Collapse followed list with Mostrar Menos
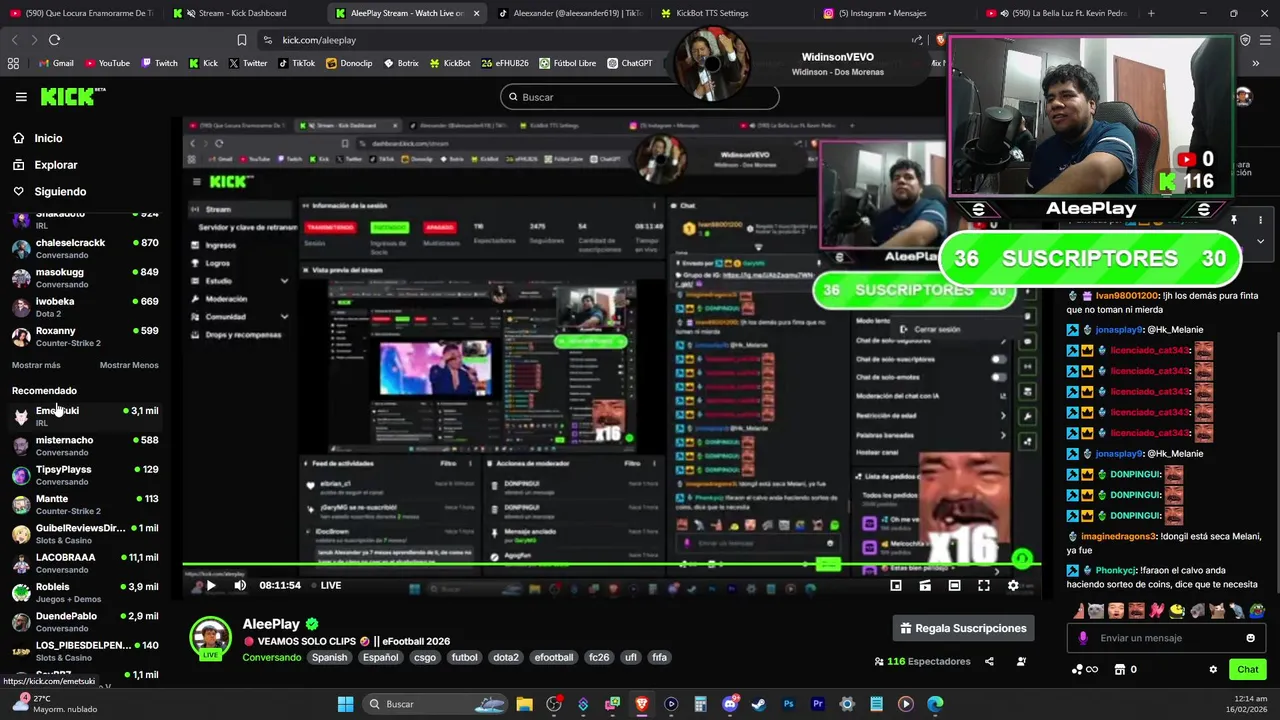 129,365
